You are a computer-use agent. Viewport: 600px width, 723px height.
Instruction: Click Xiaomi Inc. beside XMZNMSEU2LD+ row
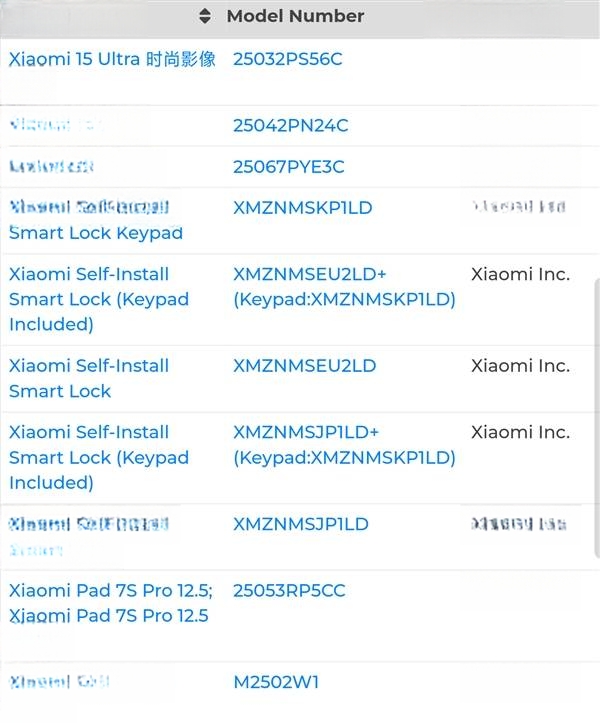coord(520,274)
